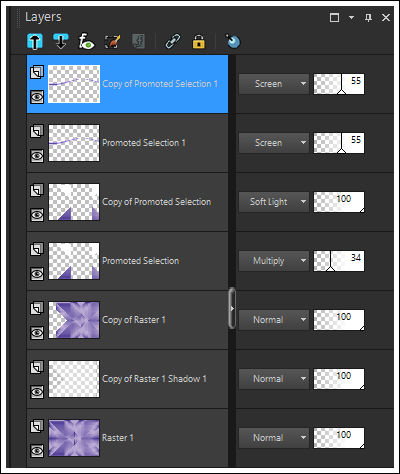Open the layer styles effects icon
The image size is (400, 474).
tap(86, 42)
